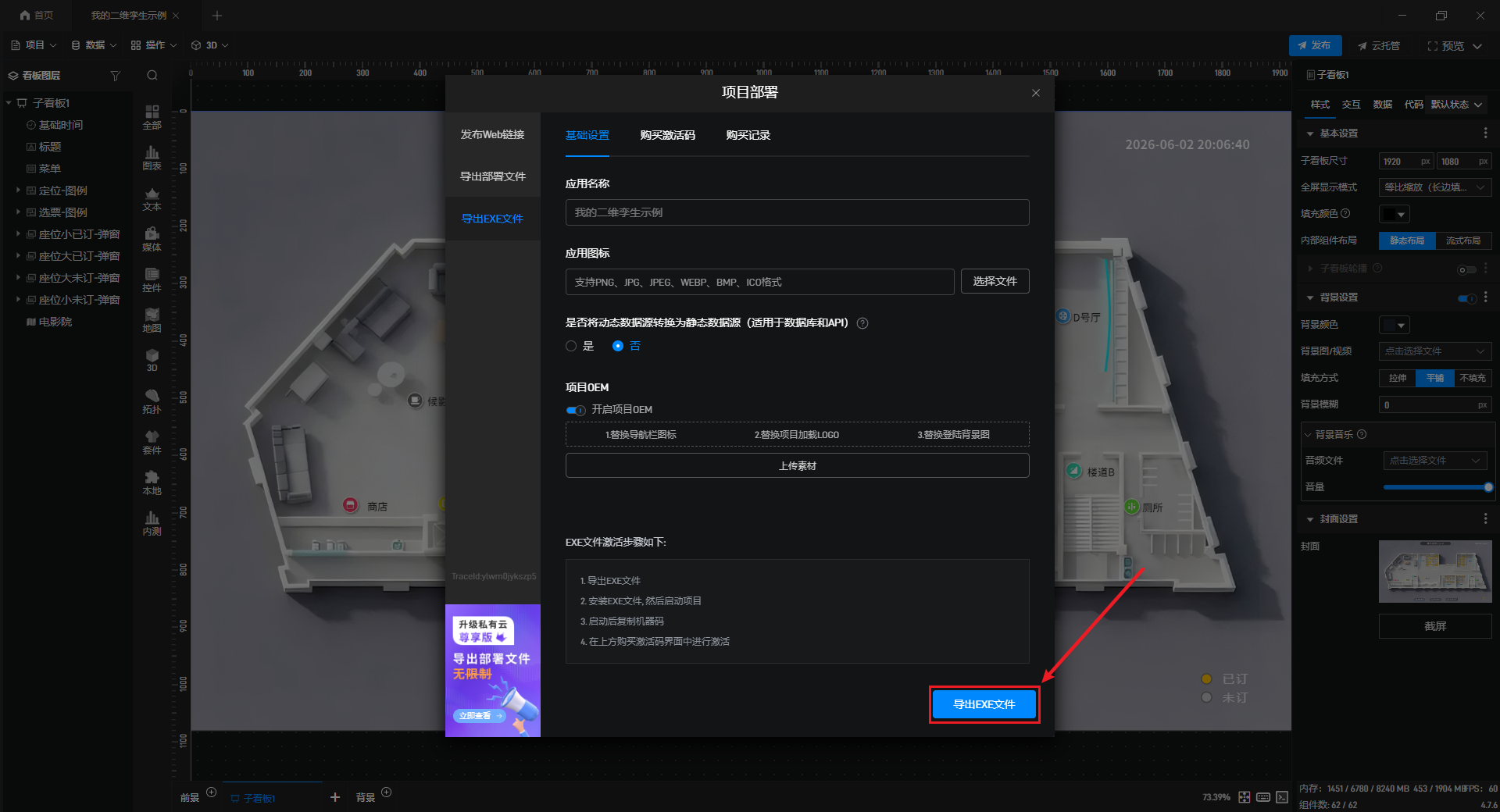The image size is (1500, 812).
Task: Open the 图表 chart components icon
Action: [152, 158]
